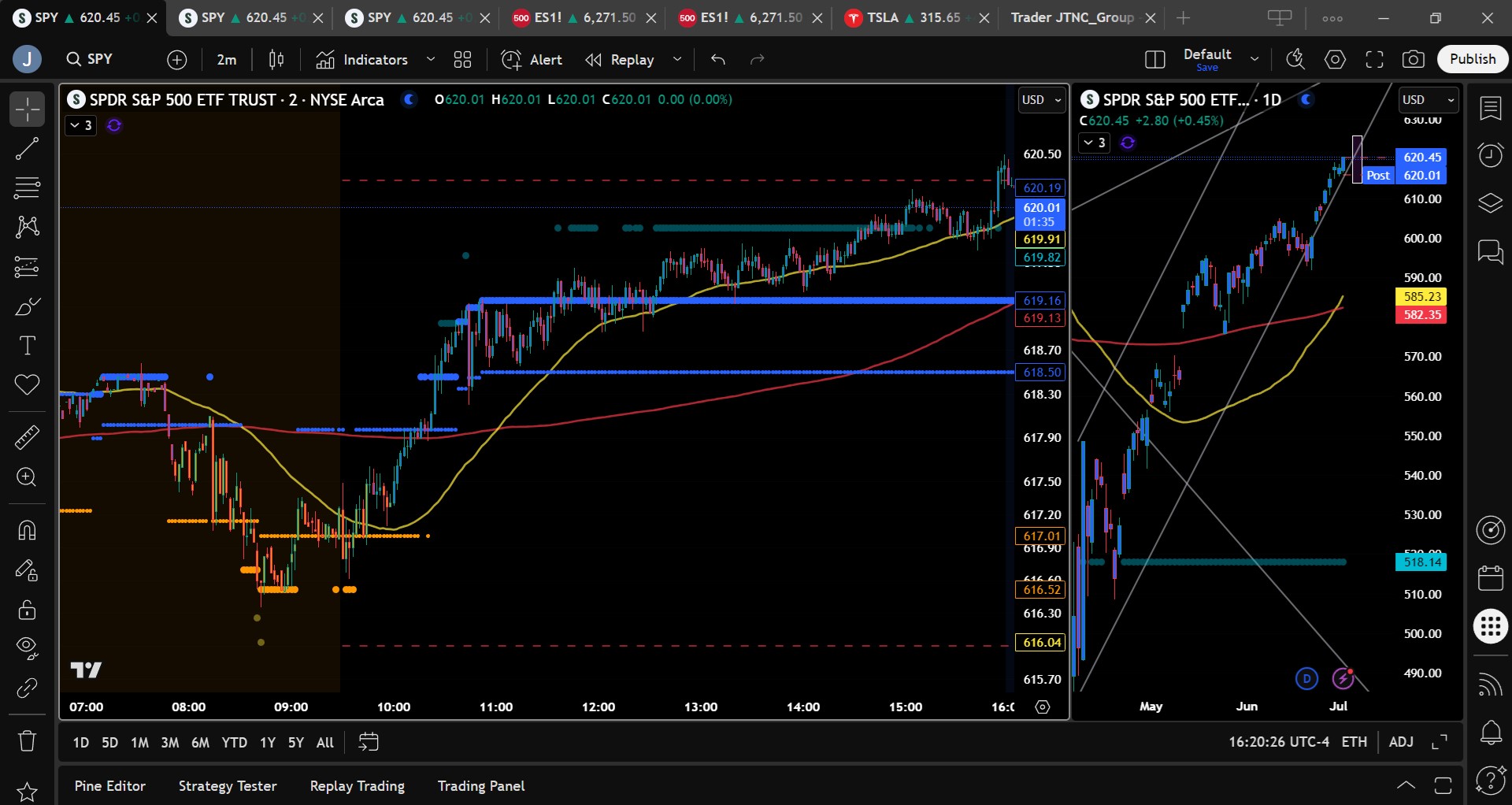Toggle magnet mode for drawings
This screenshot has width=1512, height=805.
[x=27, y=530]
